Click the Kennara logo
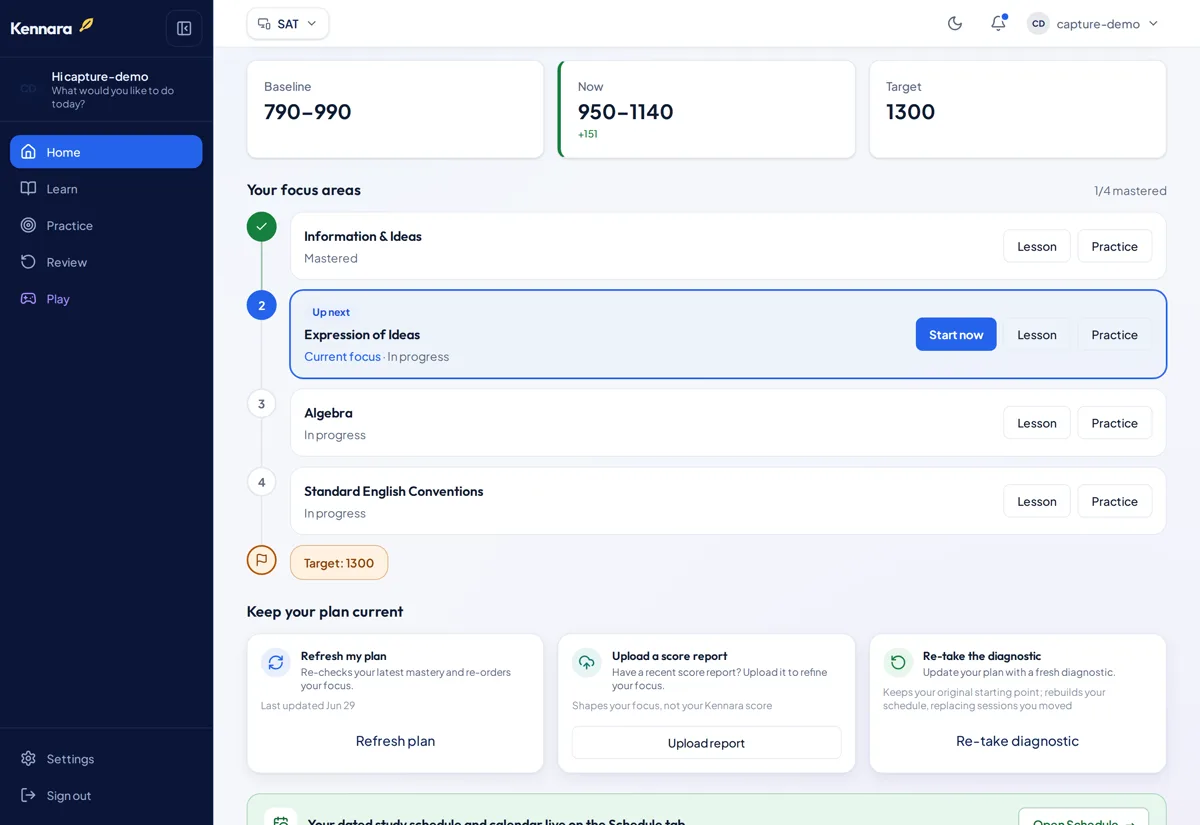Image resolution: width=1200 pixels, height=825 pixels. [x=52, y=27]
